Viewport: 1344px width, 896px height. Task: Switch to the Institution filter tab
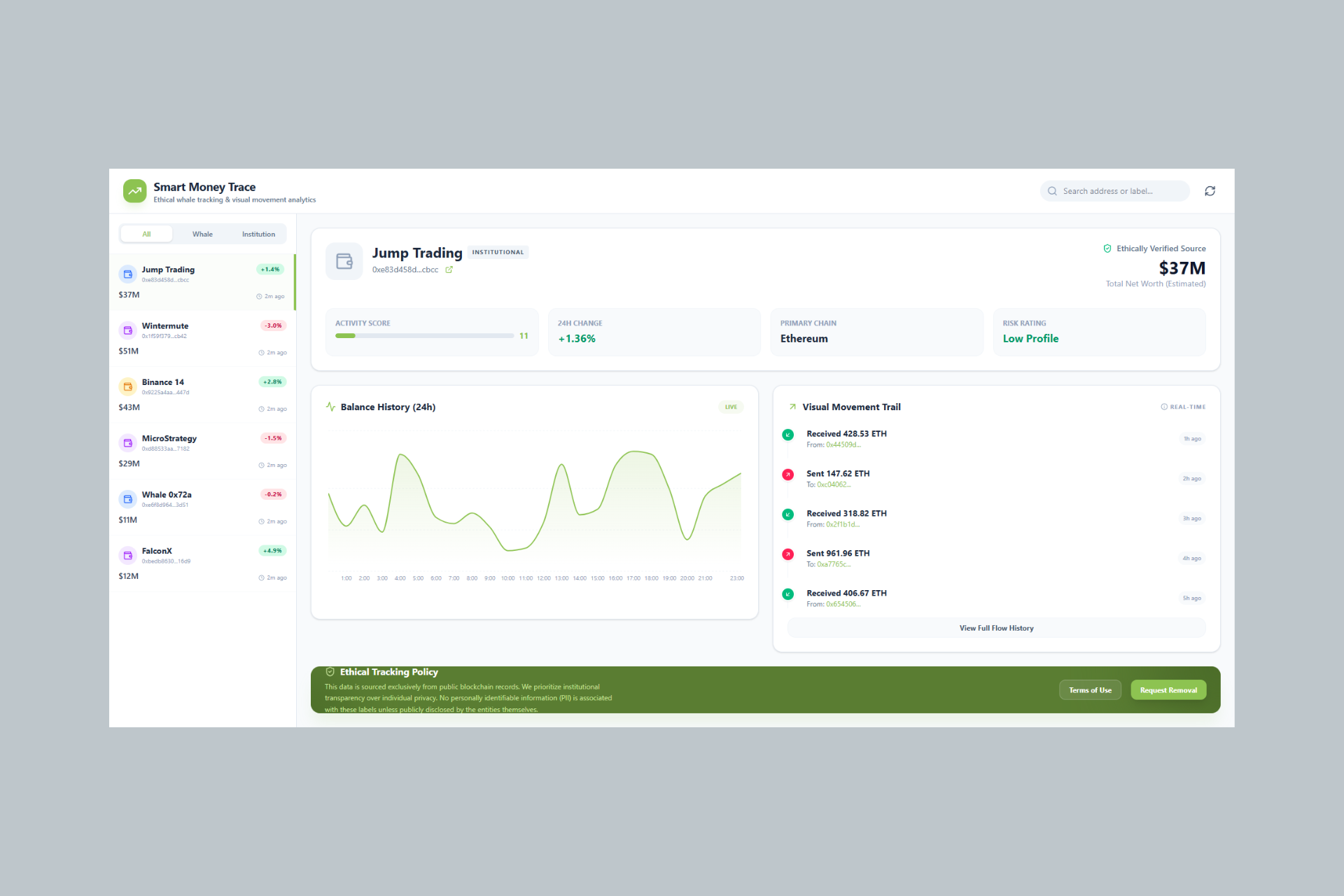tap(258, 234)
